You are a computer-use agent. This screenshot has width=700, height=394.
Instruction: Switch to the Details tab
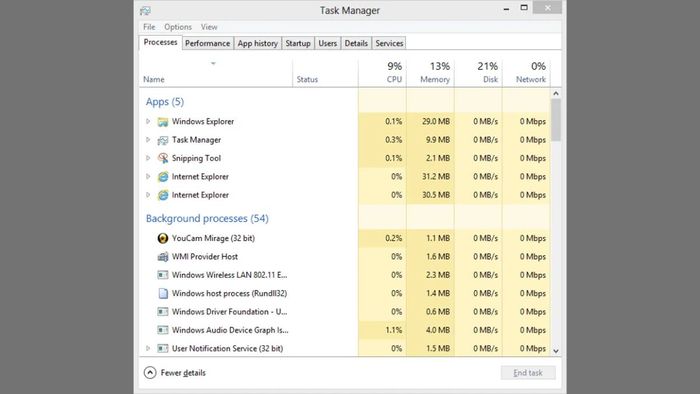(356, 43)
